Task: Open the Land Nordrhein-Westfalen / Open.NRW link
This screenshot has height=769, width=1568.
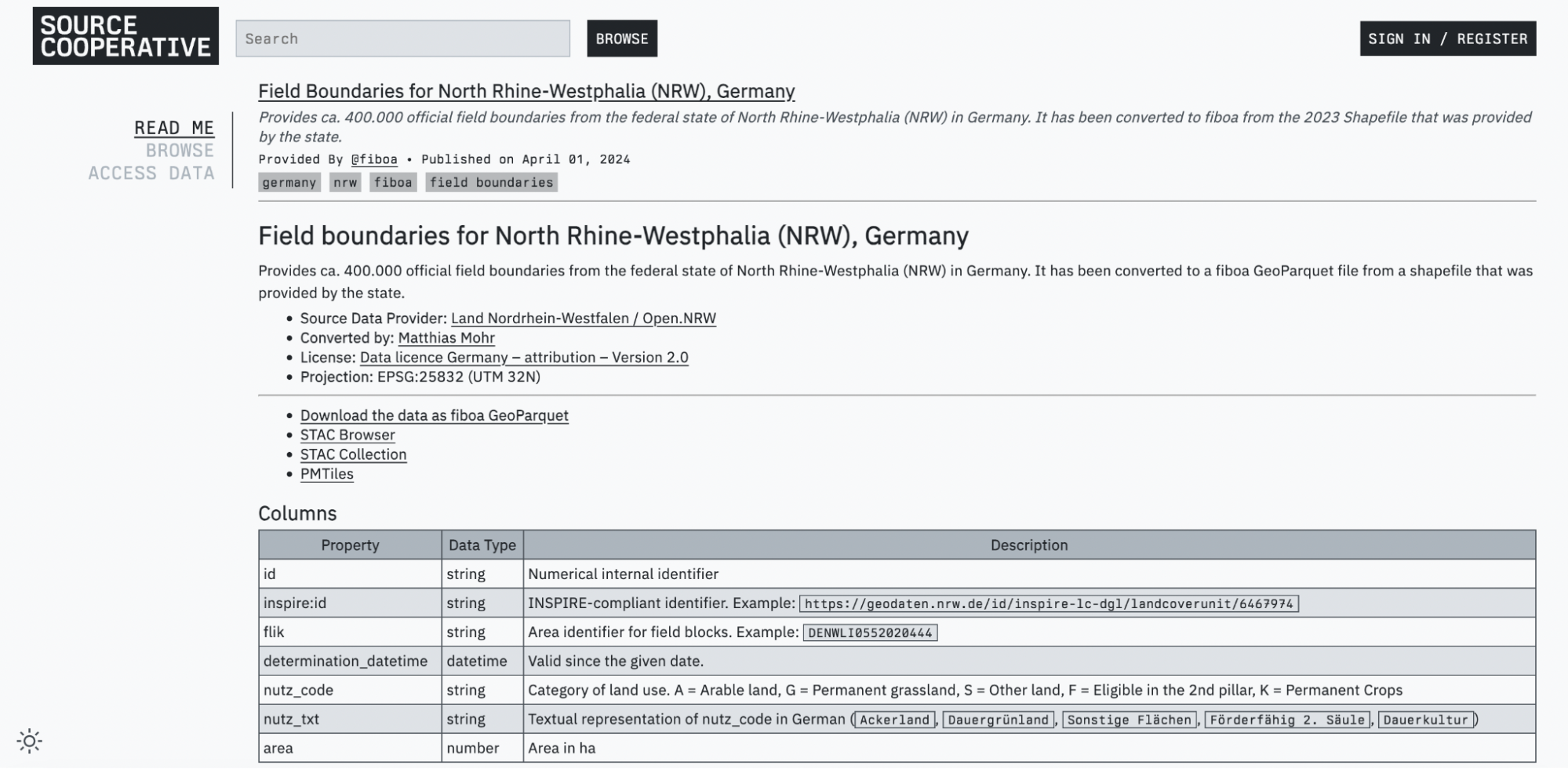Action: coord(582,319)
